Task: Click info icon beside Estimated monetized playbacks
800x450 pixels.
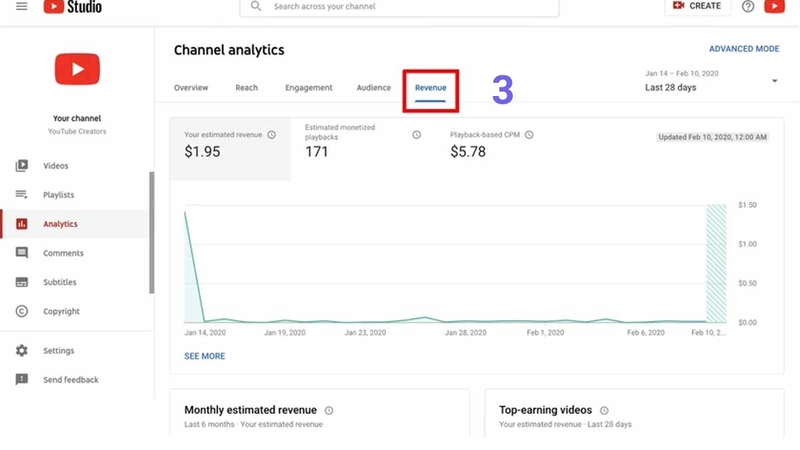Action: 417,135
